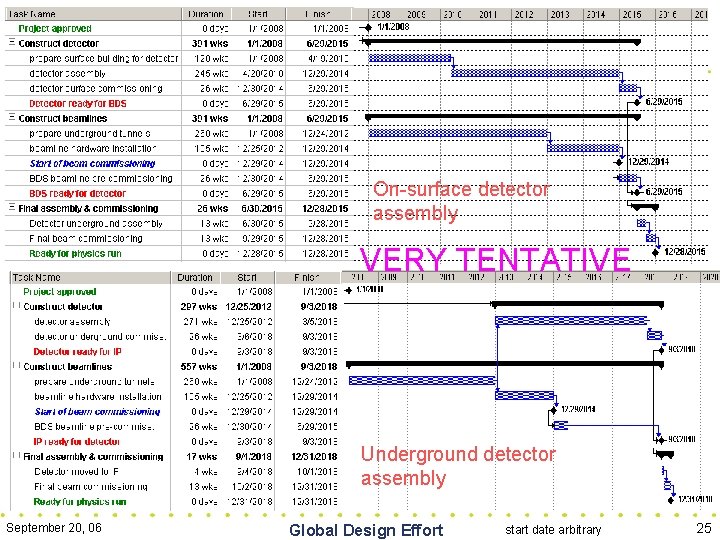Click the 'On-surface detector assembly' caption
This screenshot has width=720, height=540.
(461, 201)
